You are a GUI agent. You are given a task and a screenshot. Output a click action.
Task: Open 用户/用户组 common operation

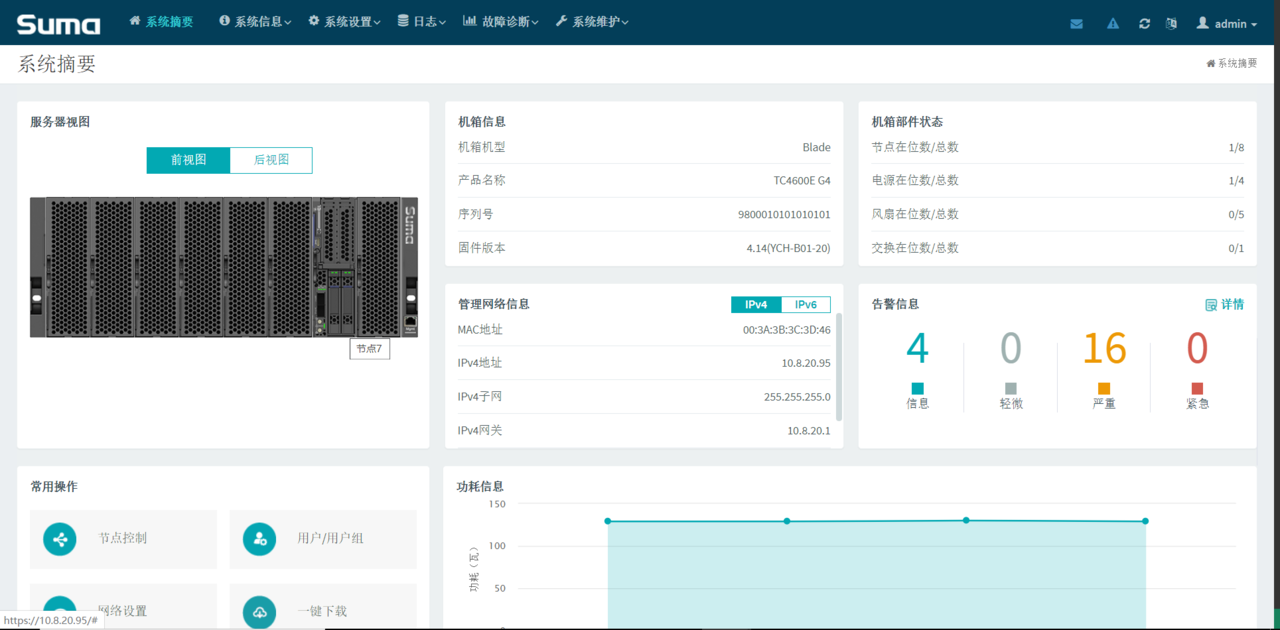pyautogui.click(x=323, y=539)
